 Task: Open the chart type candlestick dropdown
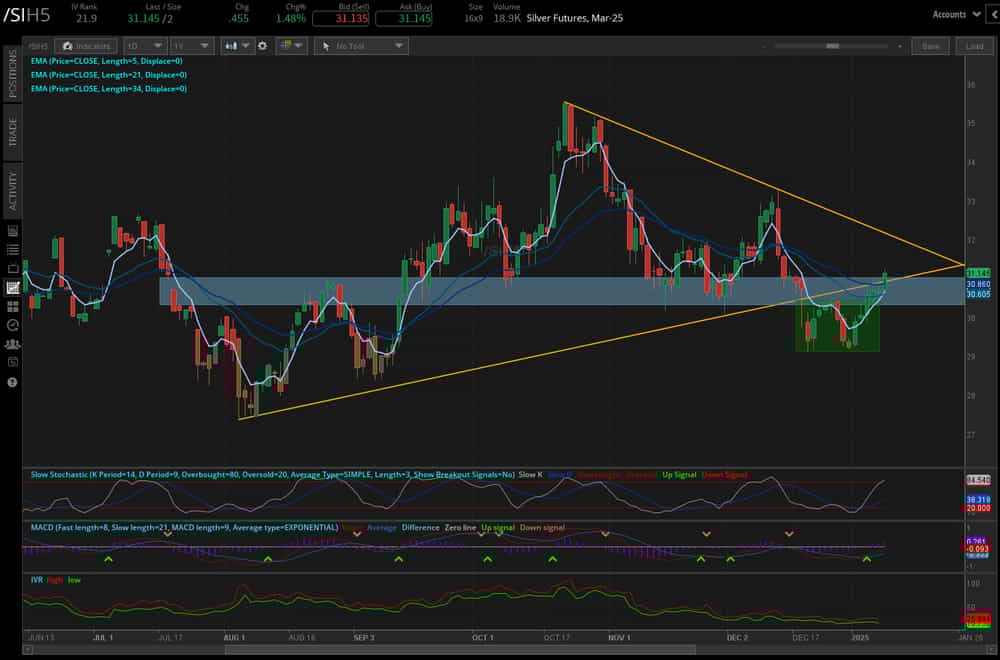238,46
